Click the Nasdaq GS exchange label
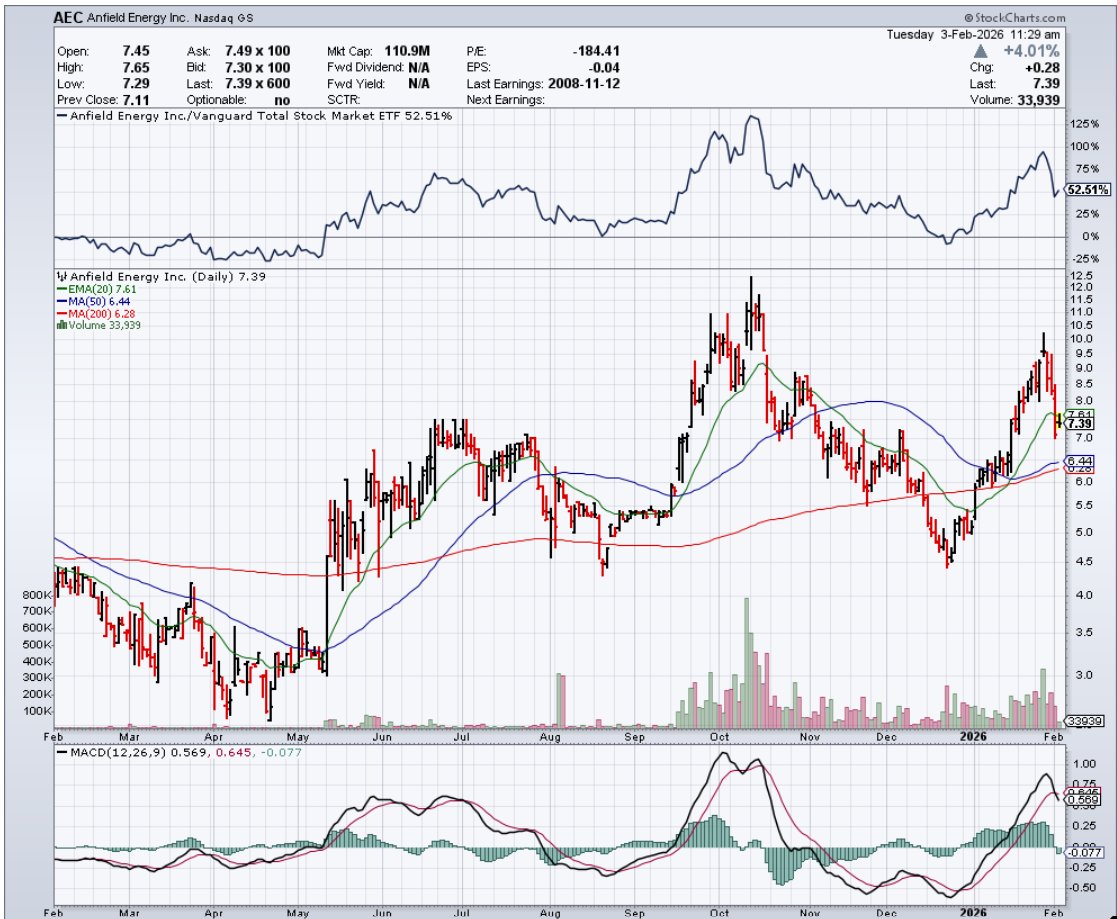 coord(223,19)
